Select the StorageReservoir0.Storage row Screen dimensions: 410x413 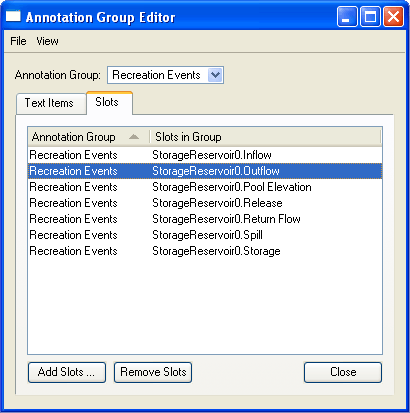(x=205, y=251)
